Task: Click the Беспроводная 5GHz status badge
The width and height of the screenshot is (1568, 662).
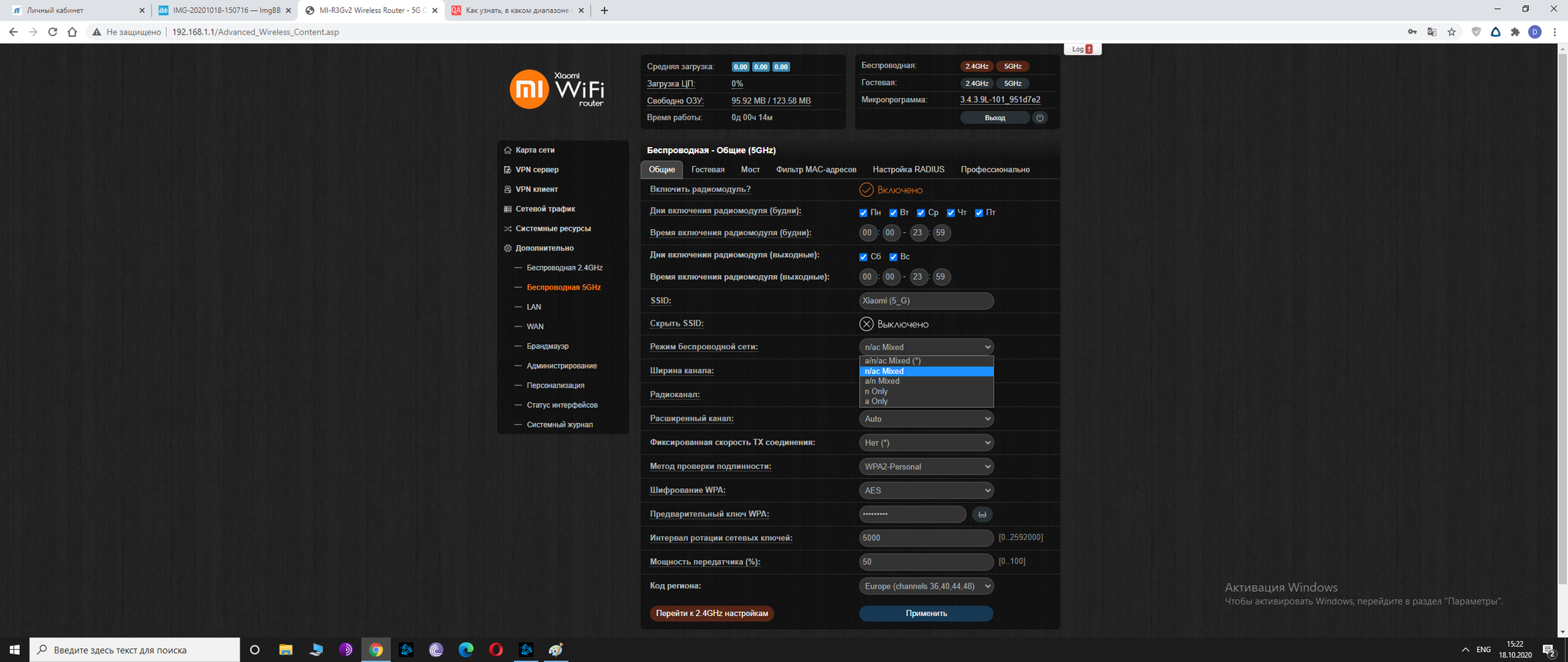Action: pos(1012,66)
